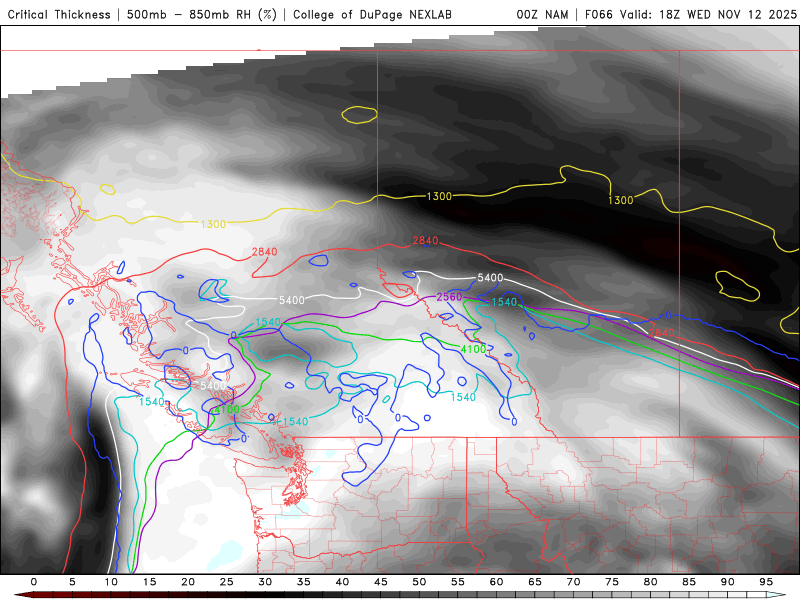Screen dimensions: 800x600
Task: Click the colorbar tick label "55"
Action: click(x=458, y=582)
